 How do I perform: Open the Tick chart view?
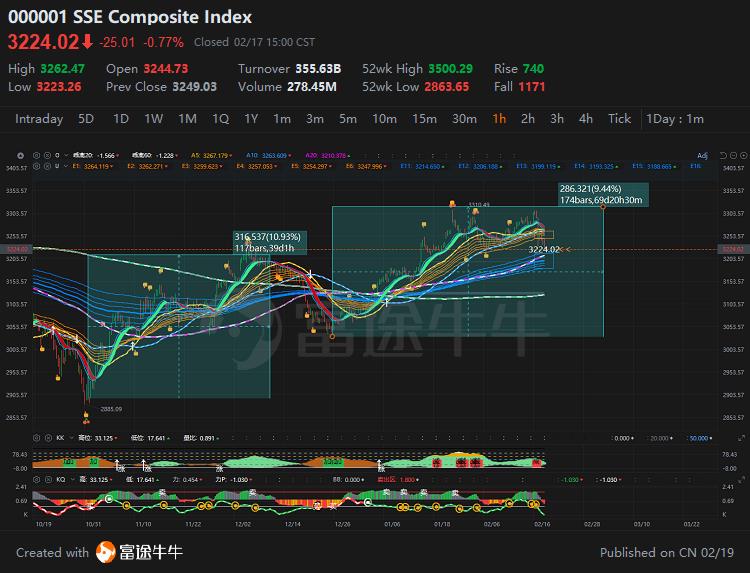coord(620,119)
